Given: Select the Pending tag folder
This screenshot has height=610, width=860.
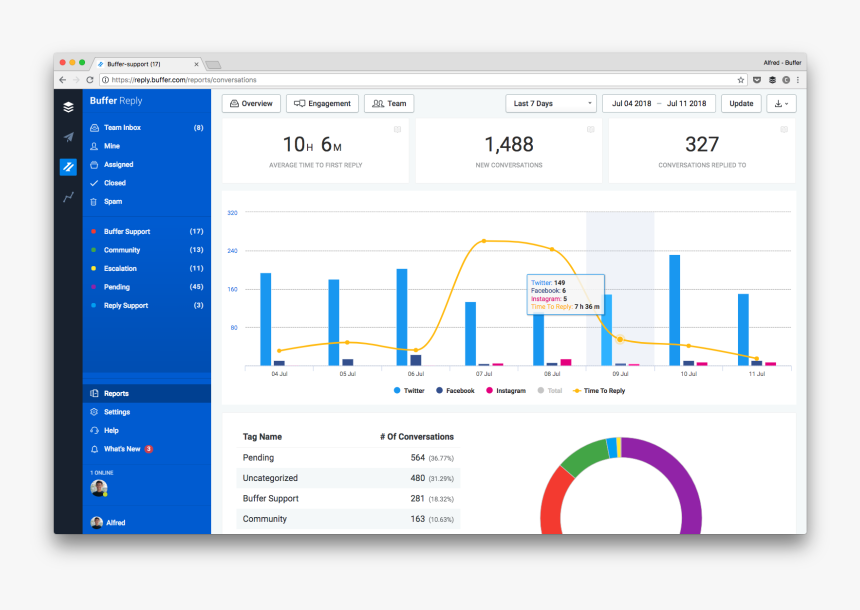Looking at the screenshot, I should [146, 287].
